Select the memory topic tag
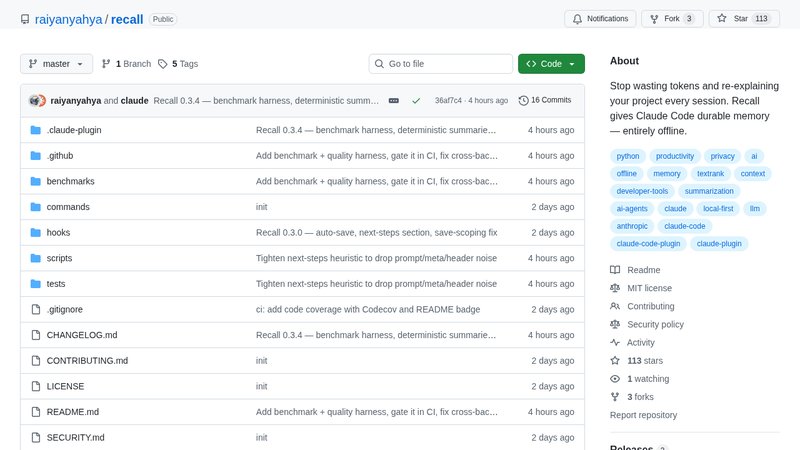This screenshot has height=450, width=800. click(x=667, y=173)
